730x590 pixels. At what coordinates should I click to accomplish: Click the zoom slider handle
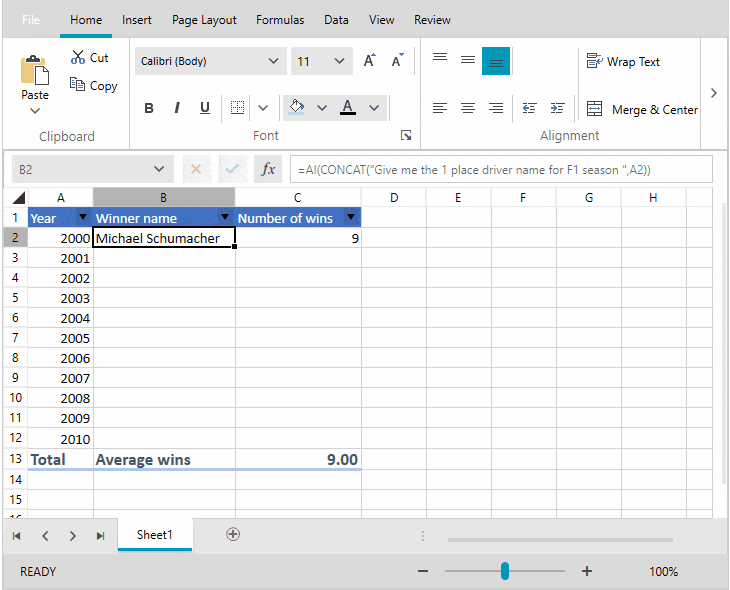click(x=505, y=571)
